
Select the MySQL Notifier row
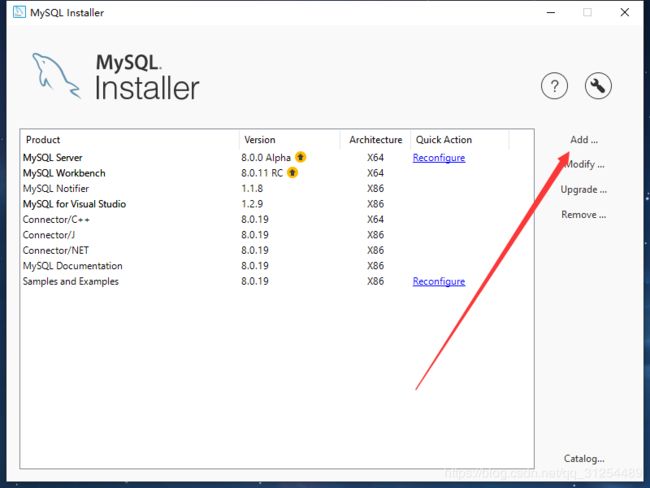click(276, 188)
